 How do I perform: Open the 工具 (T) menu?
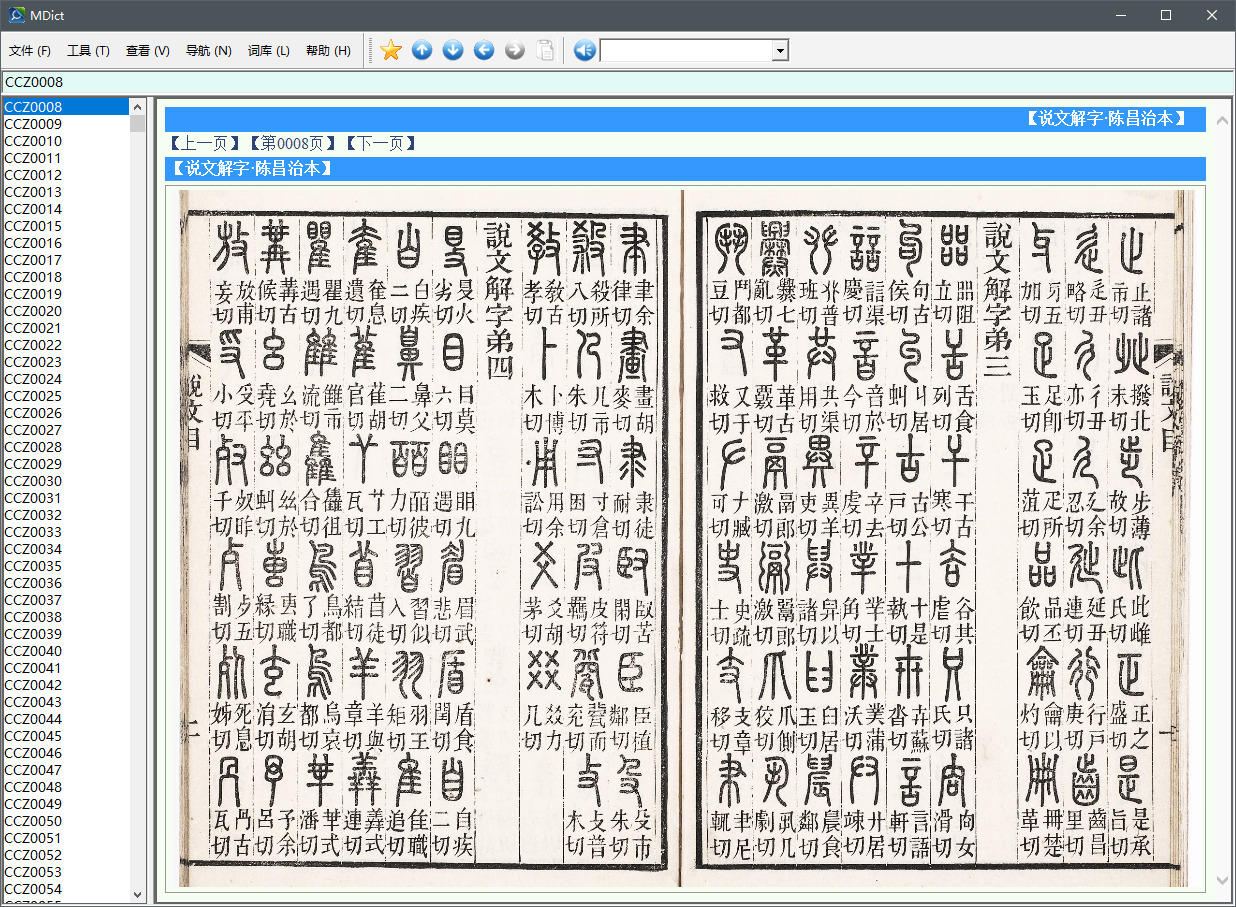tap(88, 51)
